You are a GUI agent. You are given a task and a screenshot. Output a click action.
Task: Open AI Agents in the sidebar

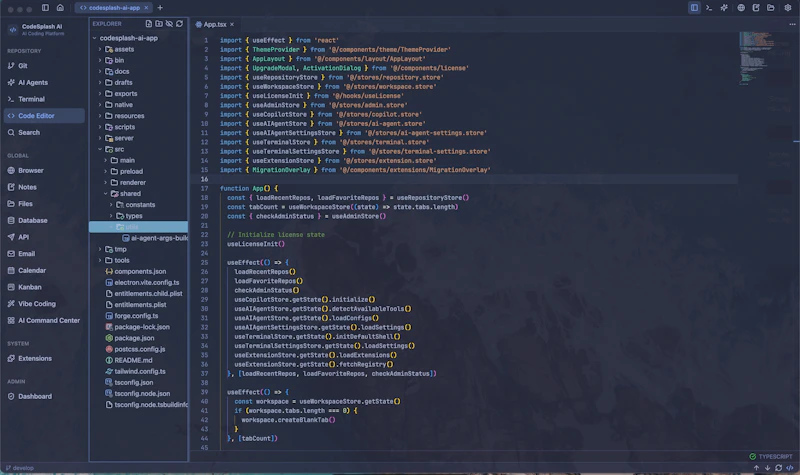pyautogui.click(x=44, y=83)
